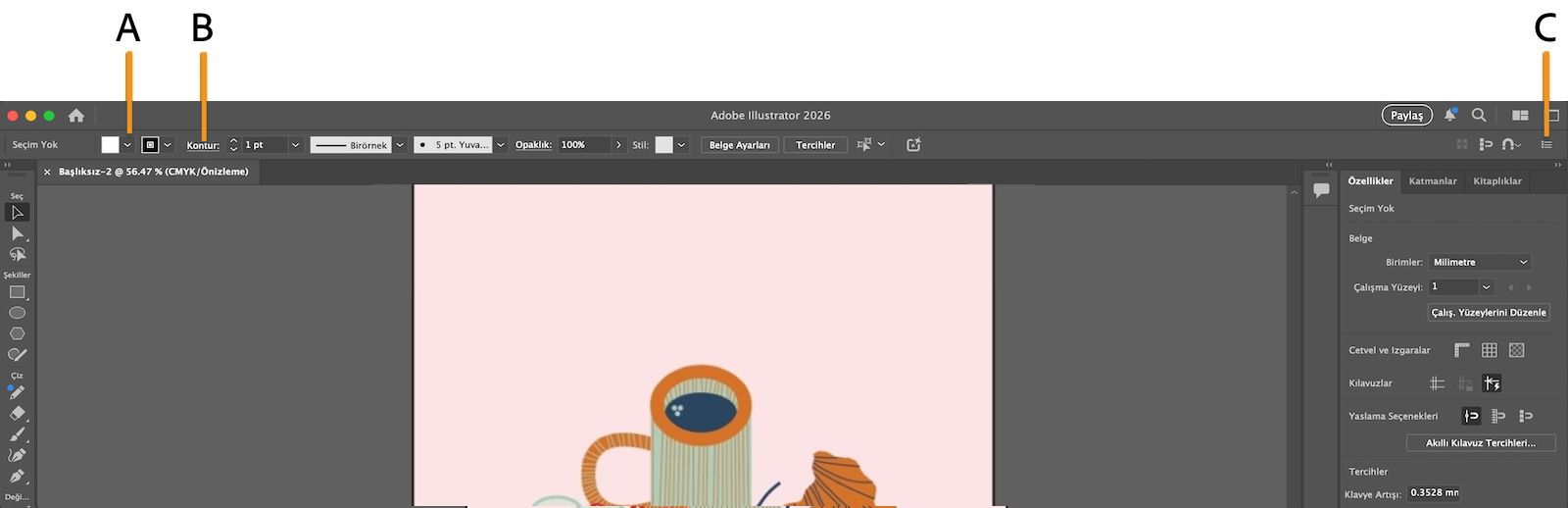Click the Klavye Artışı value field
Screen dimensions: 1568x508
tap(1435, 492)
